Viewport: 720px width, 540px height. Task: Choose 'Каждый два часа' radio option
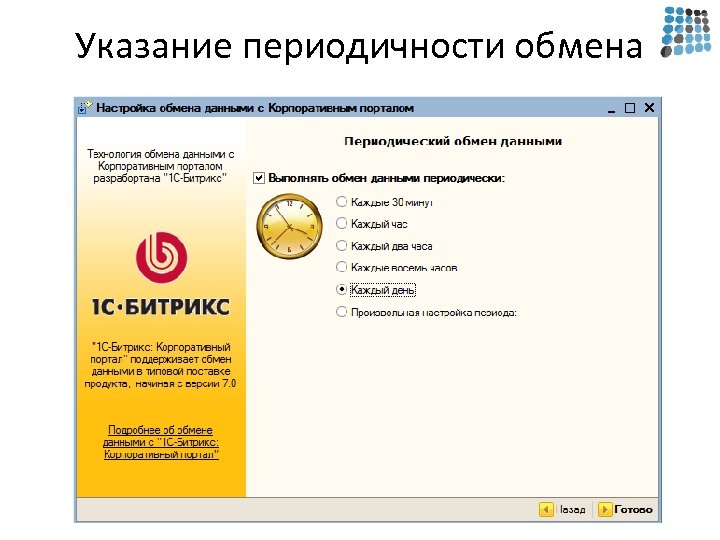341,246
